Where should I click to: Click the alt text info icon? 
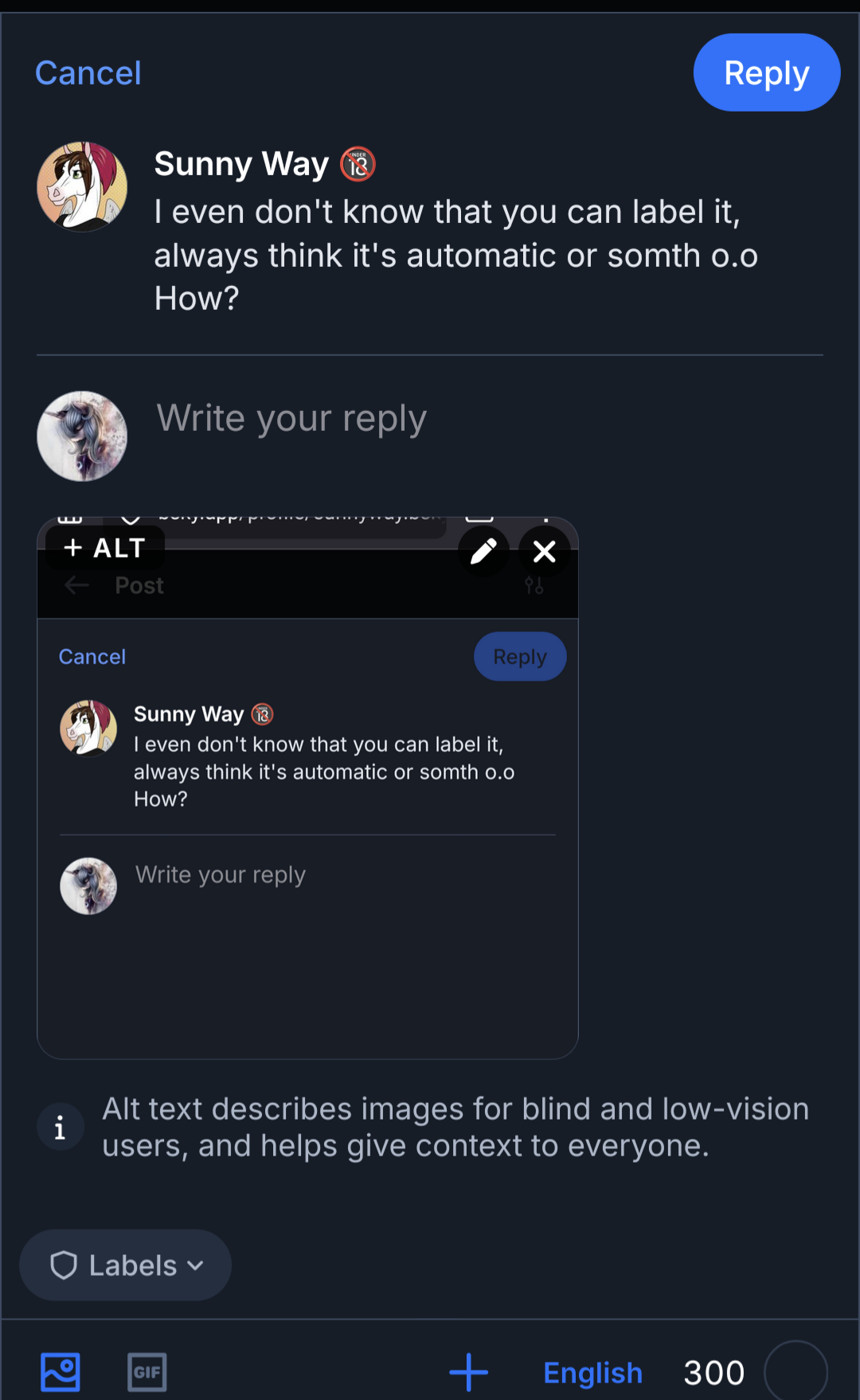[x=61, y=1128]
